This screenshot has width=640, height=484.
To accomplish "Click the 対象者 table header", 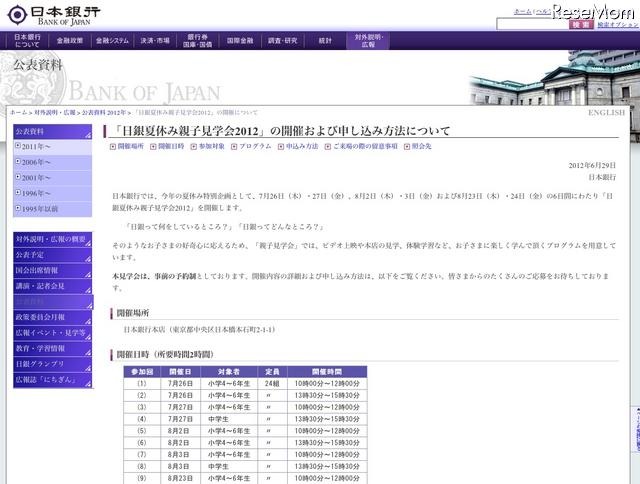I will tap(229, 372).
